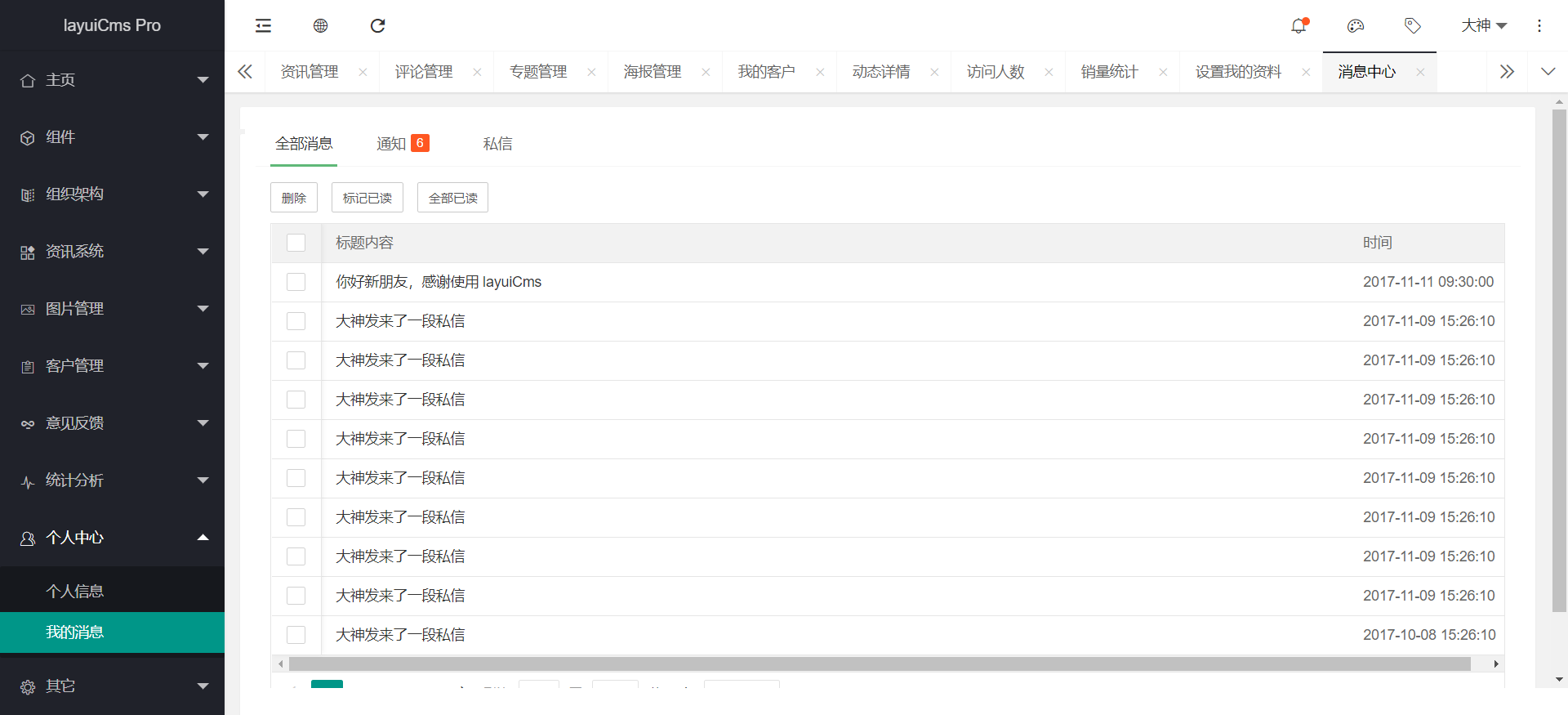Image resolution: width=1568 pixels, height=715 pixels.
Task: Check the second 大神发来了一段私信 row
Action: pos(296,360)
